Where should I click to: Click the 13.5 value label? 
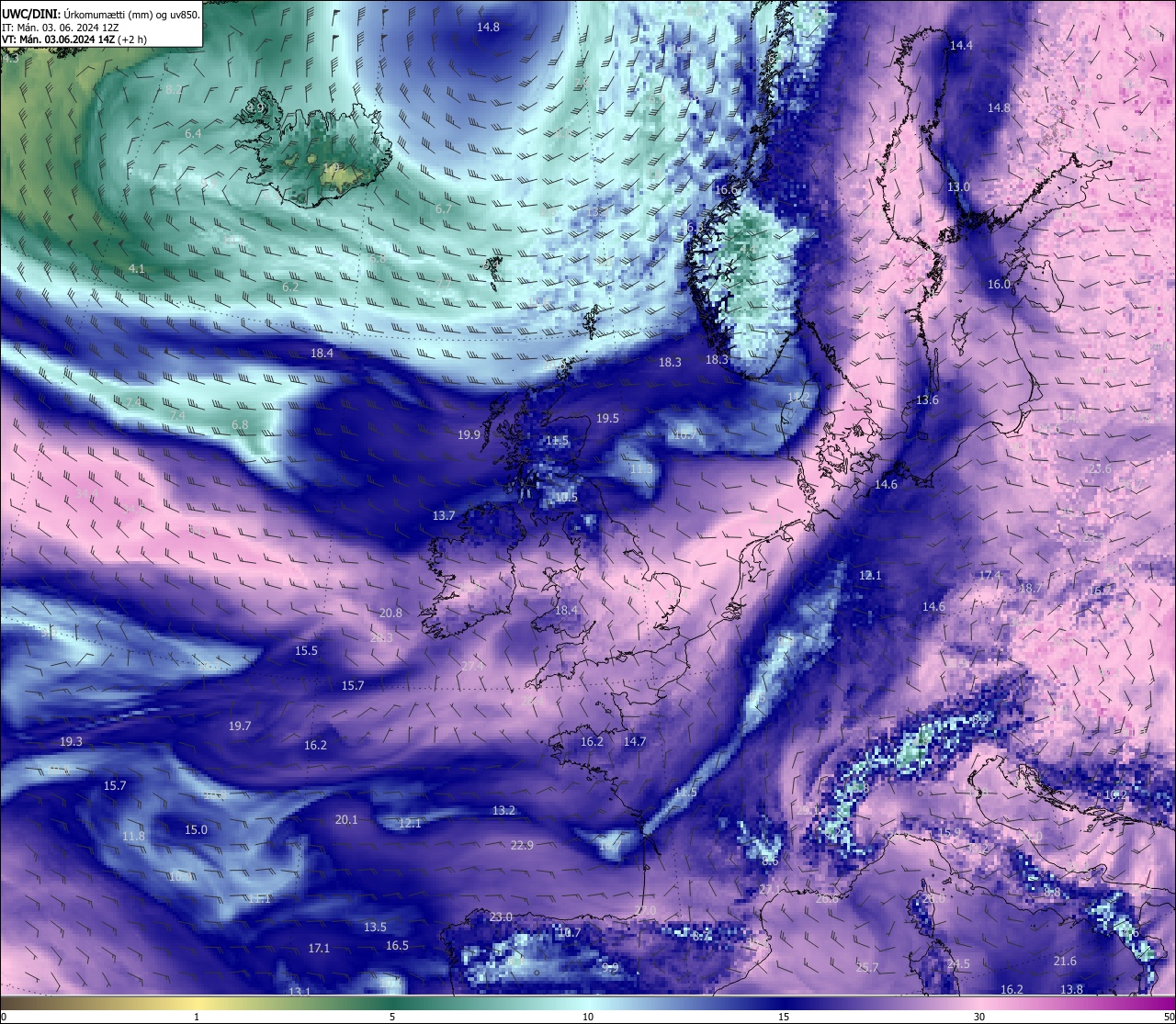(x=375, y=927)
